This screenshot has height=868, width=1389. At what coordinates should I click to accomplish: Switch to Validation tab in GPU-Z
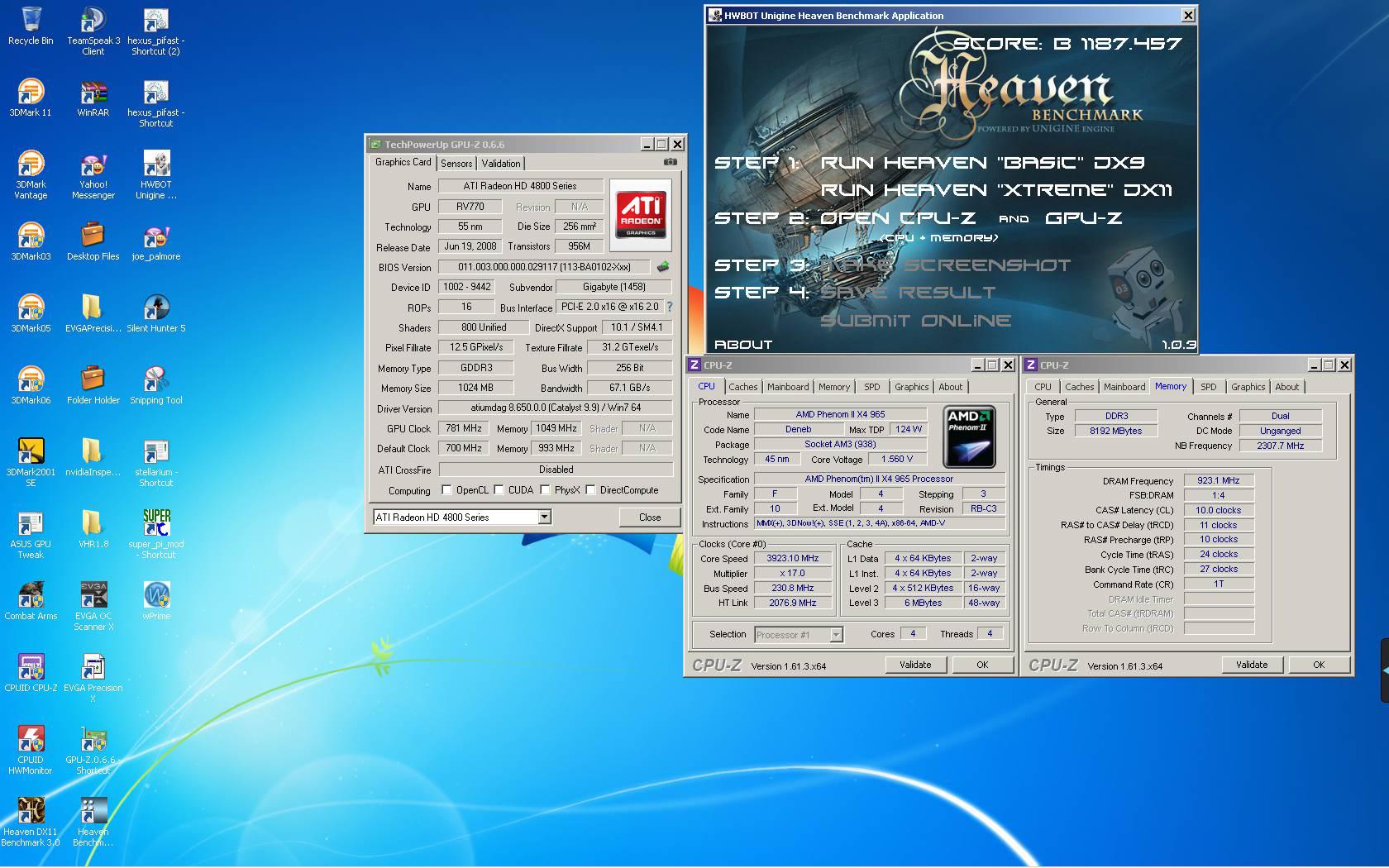pyautogui.click(x=501, y=164)
